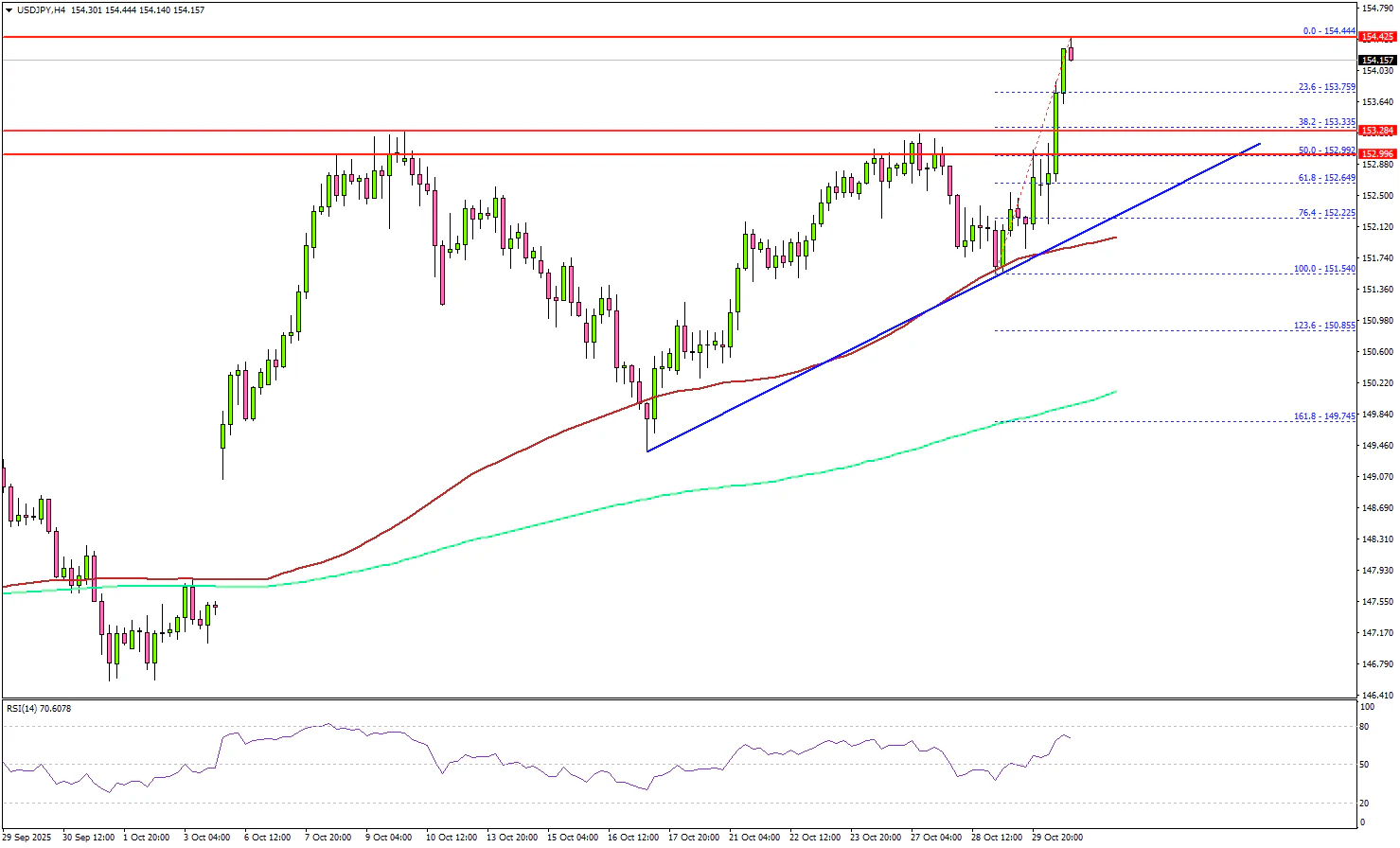Click the dropdown triangle beside USDJPY,H4
1400x848 pixels.
(x=9, y=10)
